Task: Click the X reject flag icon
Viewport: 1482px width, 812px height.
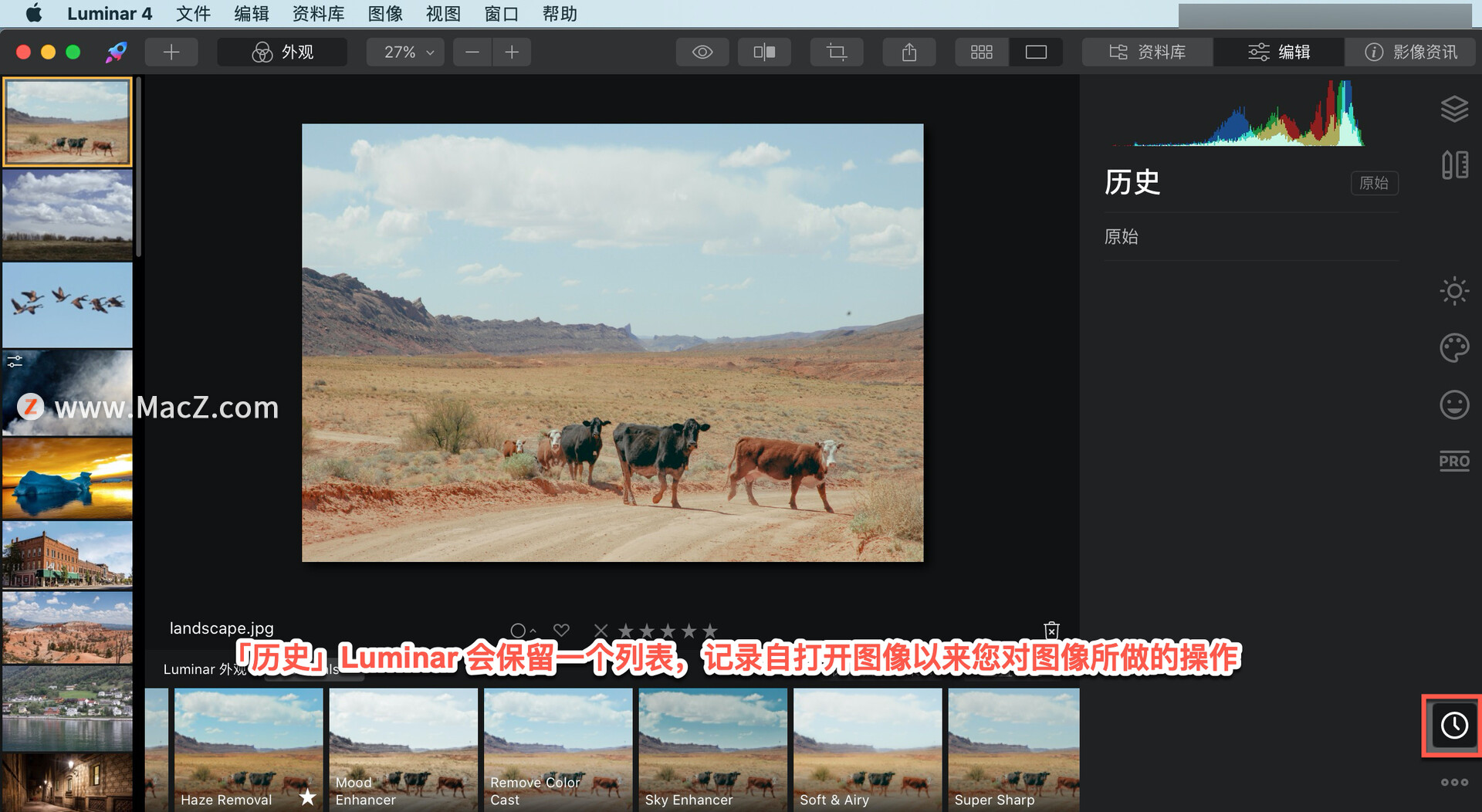Action: 601,630
